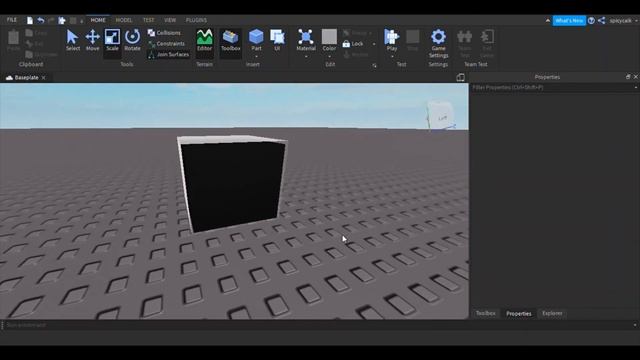Collapse the ribbon with the up arrow

tap(548, 20)
